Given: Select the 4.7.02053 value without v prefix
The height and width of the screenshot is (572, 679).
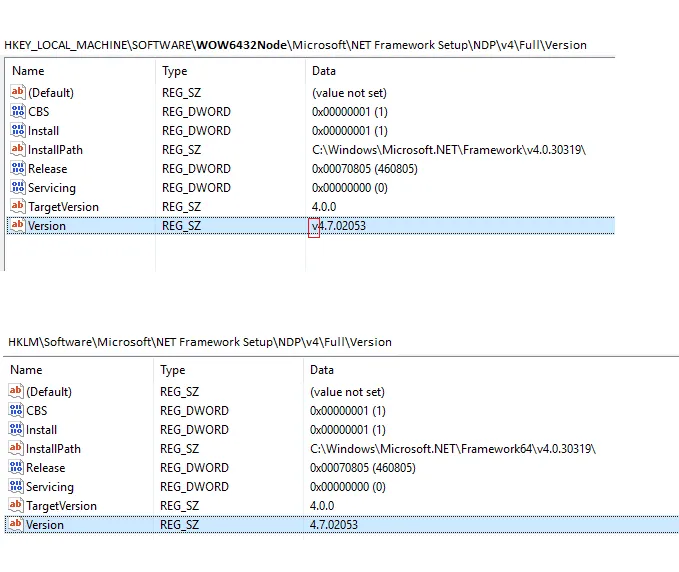Looking at the screenshot, I should pos(334,525).
